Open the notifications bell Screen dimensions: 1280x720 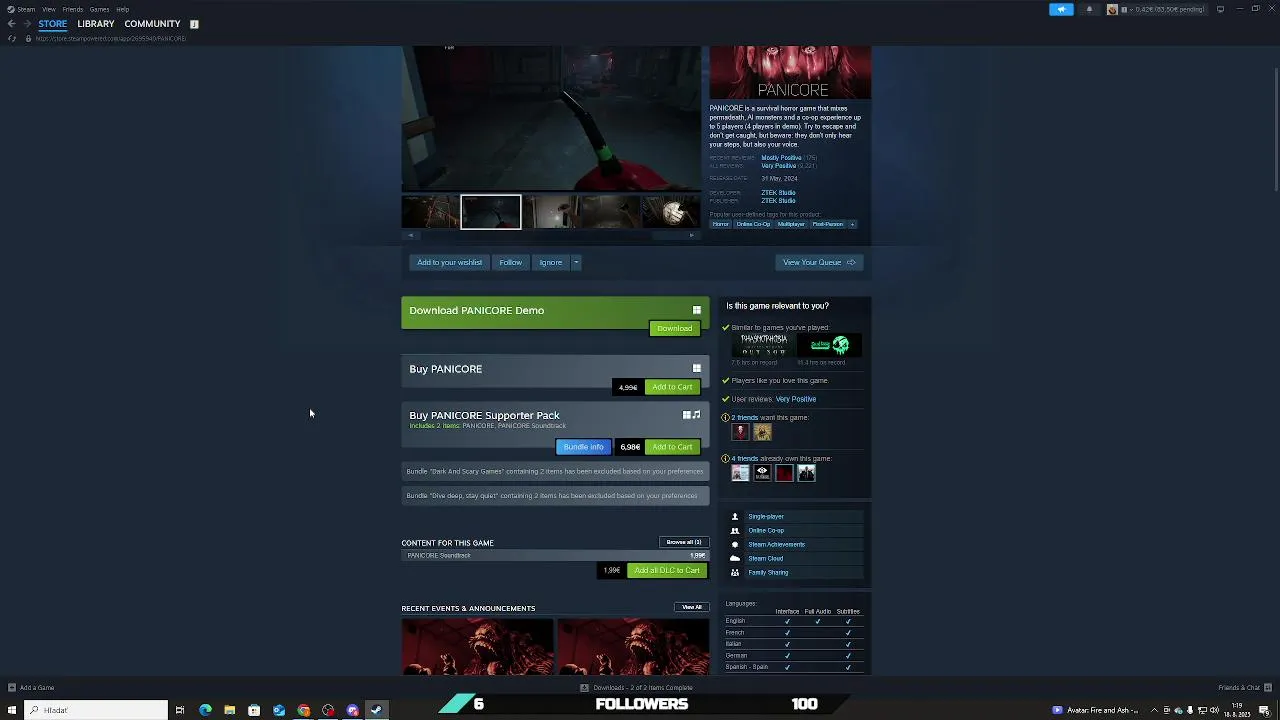point(1089,9)
